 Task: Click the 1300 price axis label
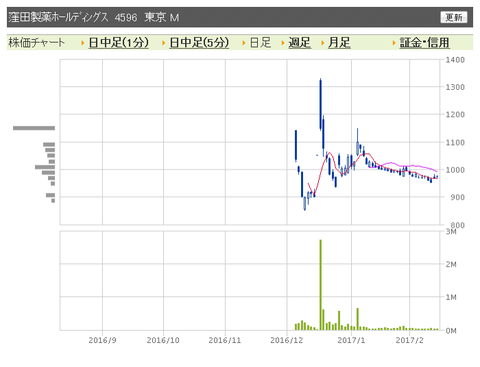[455, 87]
